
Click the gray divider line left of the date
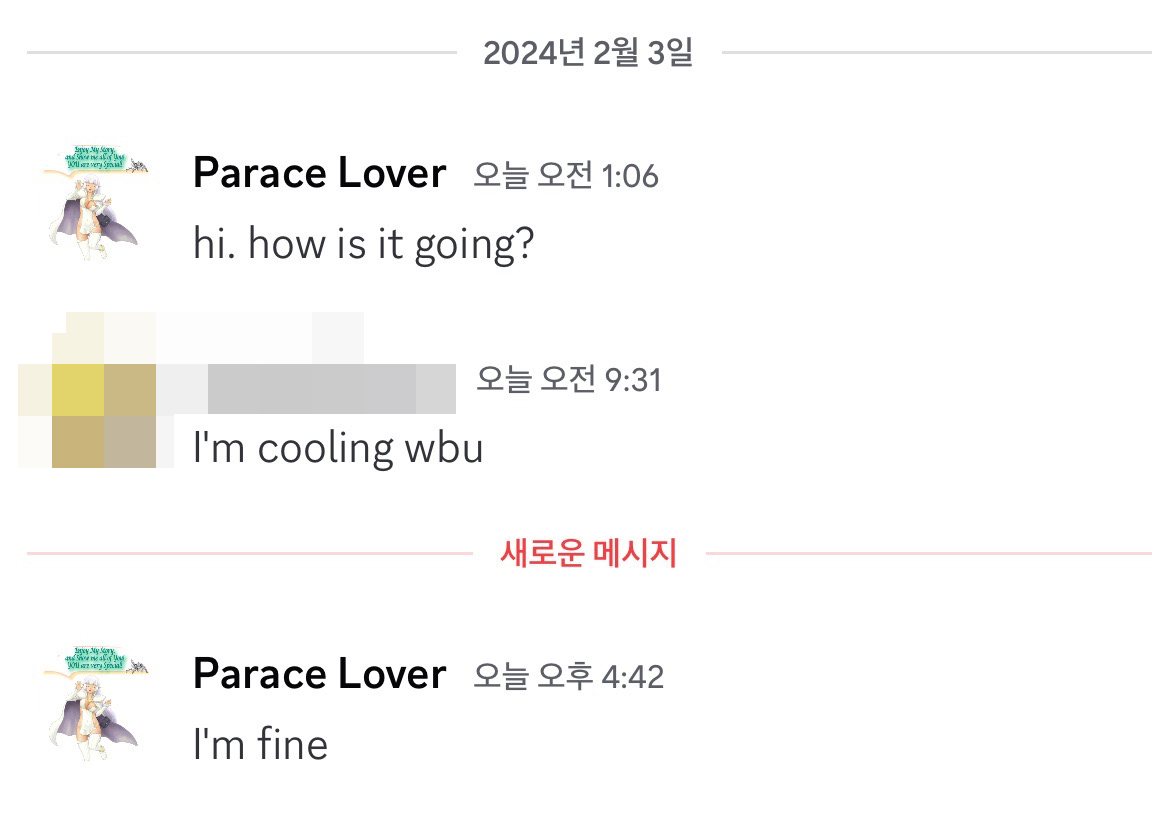click(x=240, y=52)
